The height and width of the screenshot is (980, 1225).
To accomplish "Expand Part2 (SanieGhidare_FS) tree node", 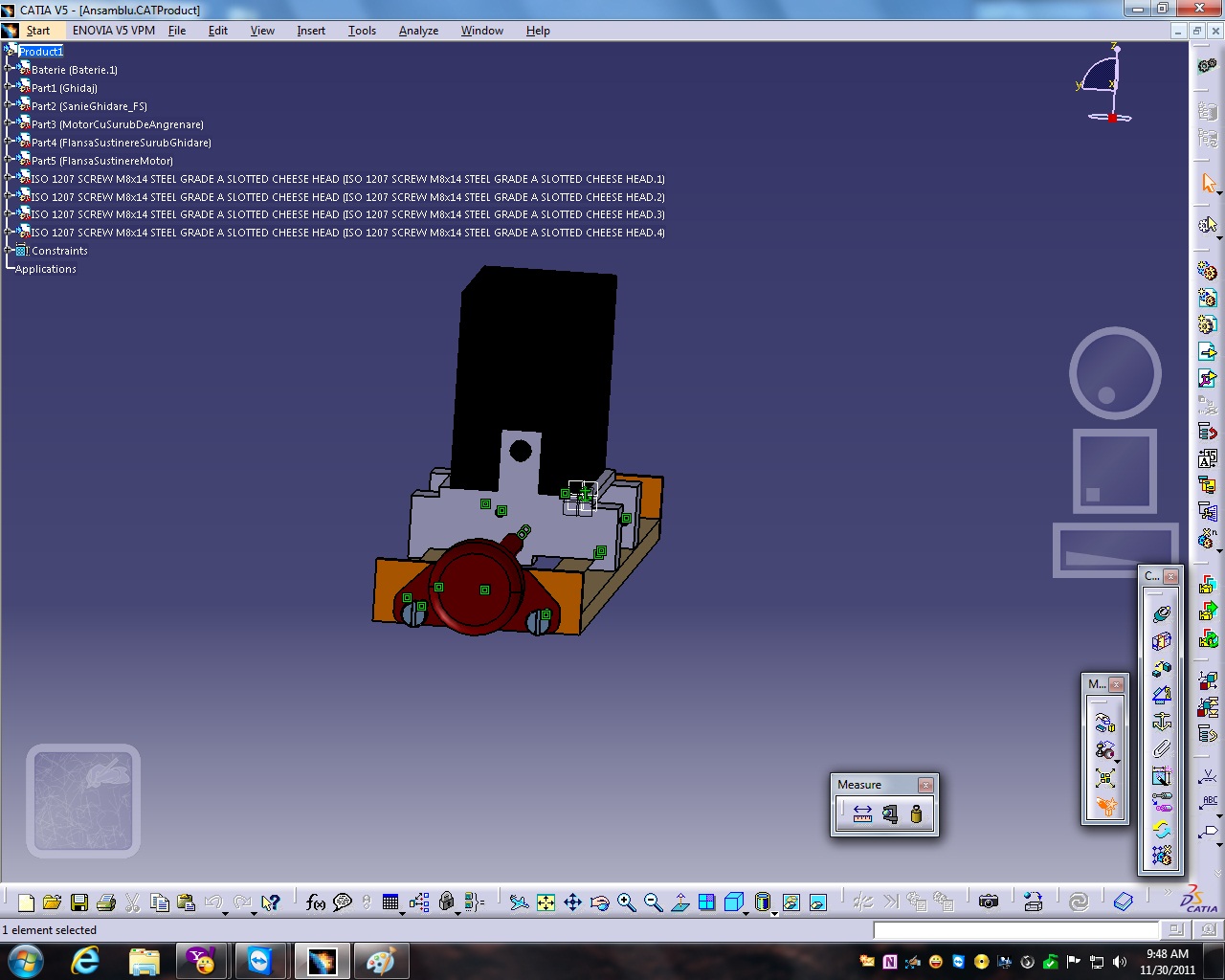I will click(x=9, y=105).
